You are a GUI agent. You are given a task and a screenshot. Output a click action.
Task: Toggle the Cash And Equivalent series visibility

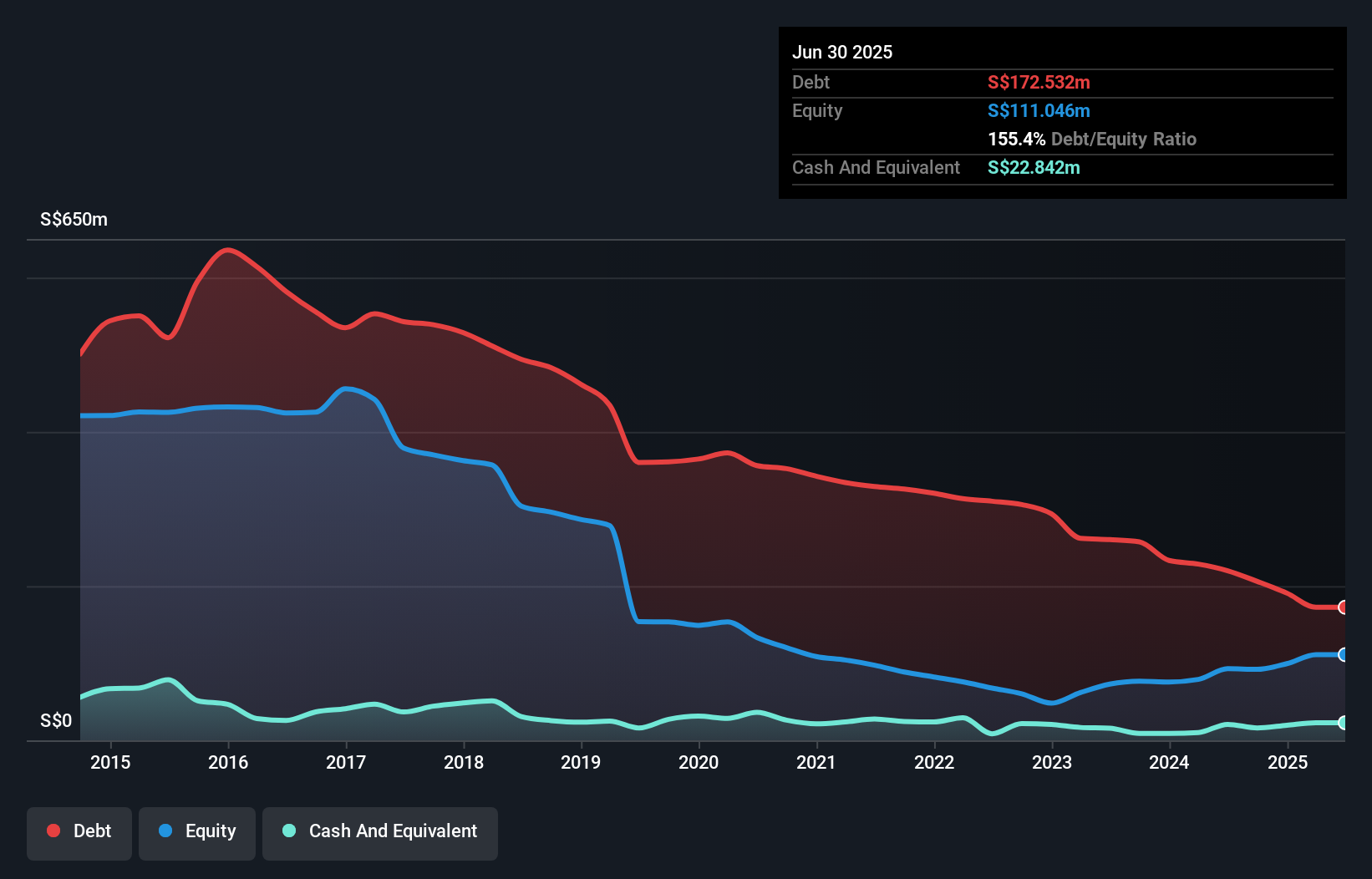click(380, 832)
